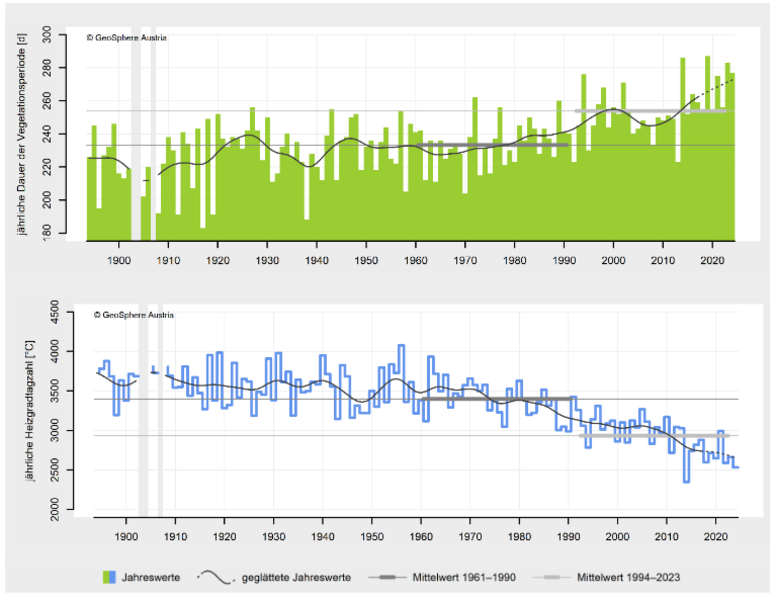Click the 300 value on upper y-axis
Screen dimensions: 774x600
coord(71,35)
